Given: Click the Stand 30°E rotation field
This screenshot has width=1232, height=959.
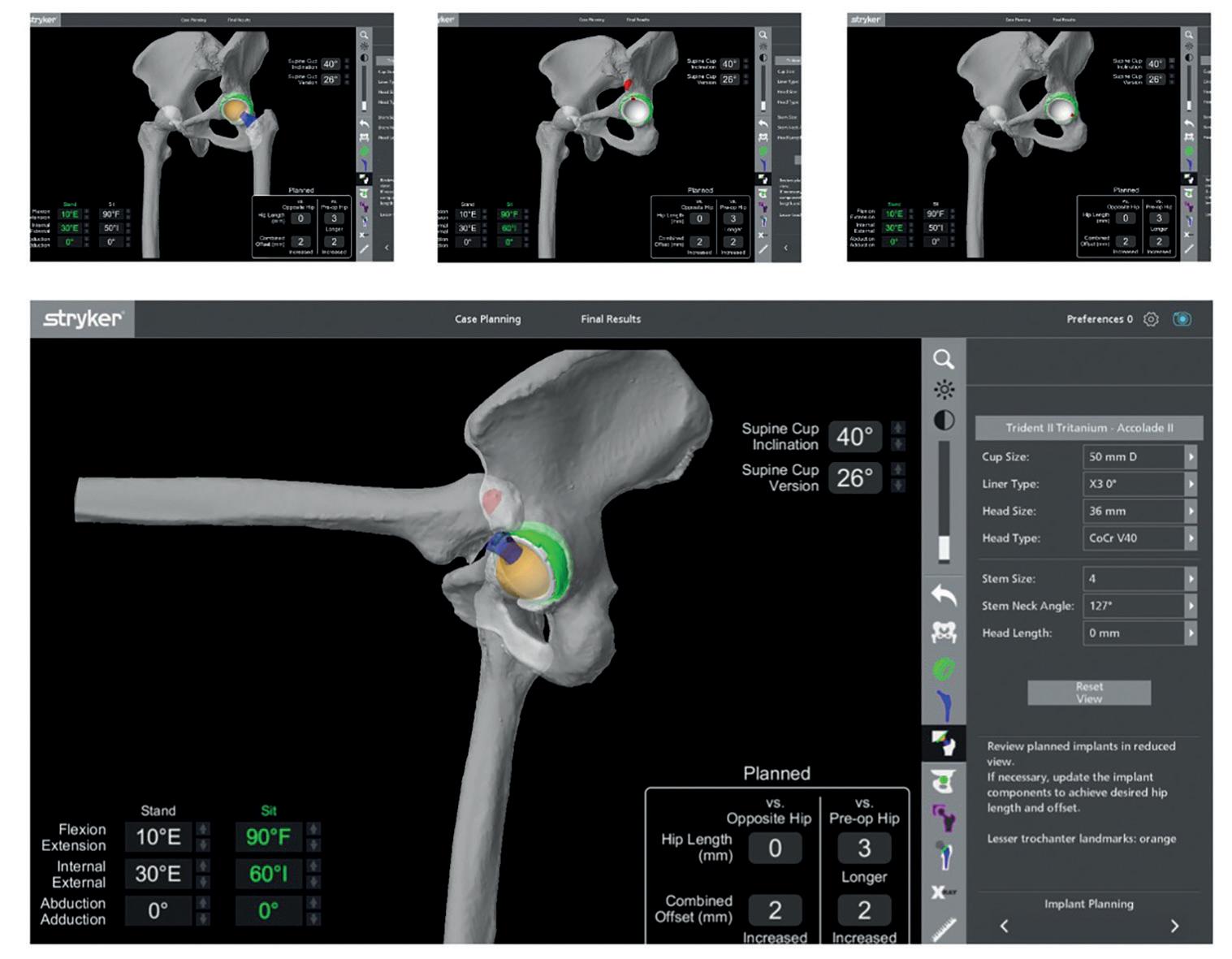Looking at the screenshot, I should coord(158,874).
